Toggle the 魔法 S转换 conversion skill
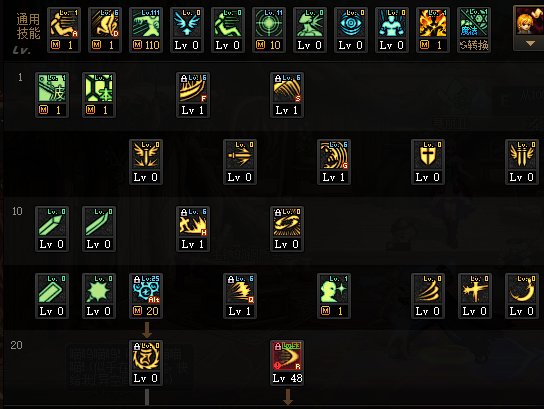544x409 pixels. coord(474,30)
